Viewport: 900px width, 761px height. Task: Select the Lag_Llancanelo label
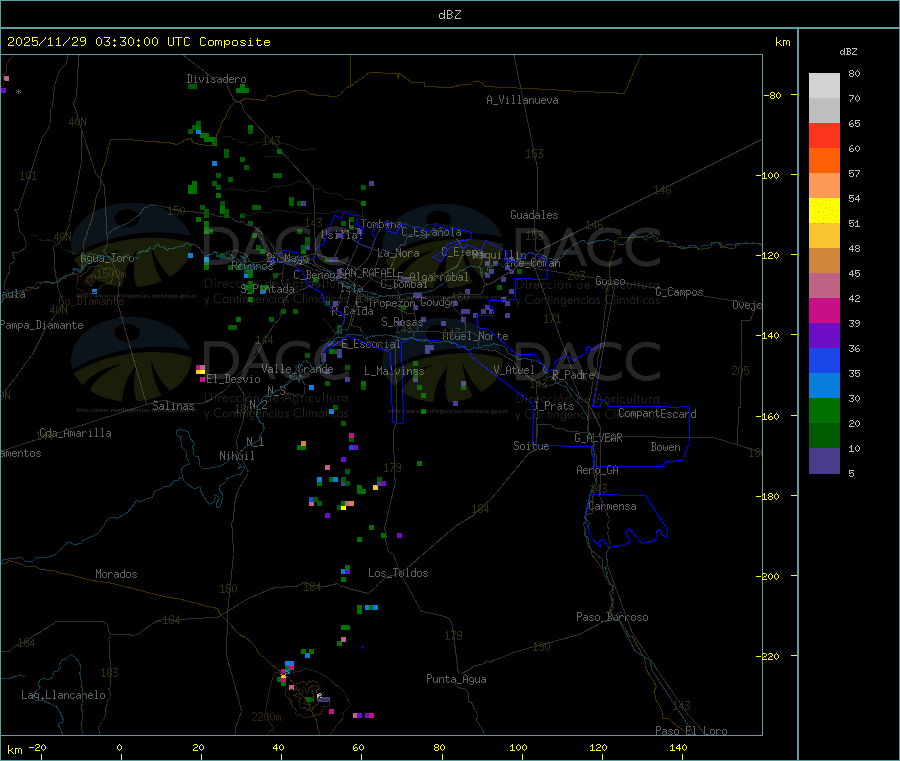click(x=63, y=694)
